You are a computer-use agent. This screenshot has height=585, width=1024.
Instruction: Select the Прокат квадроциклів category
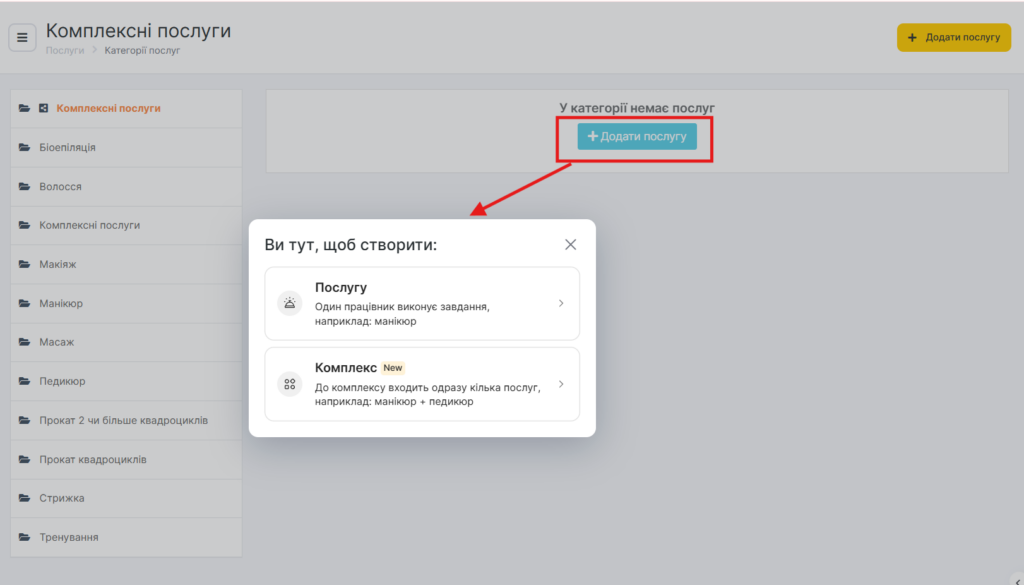[93, 460]
